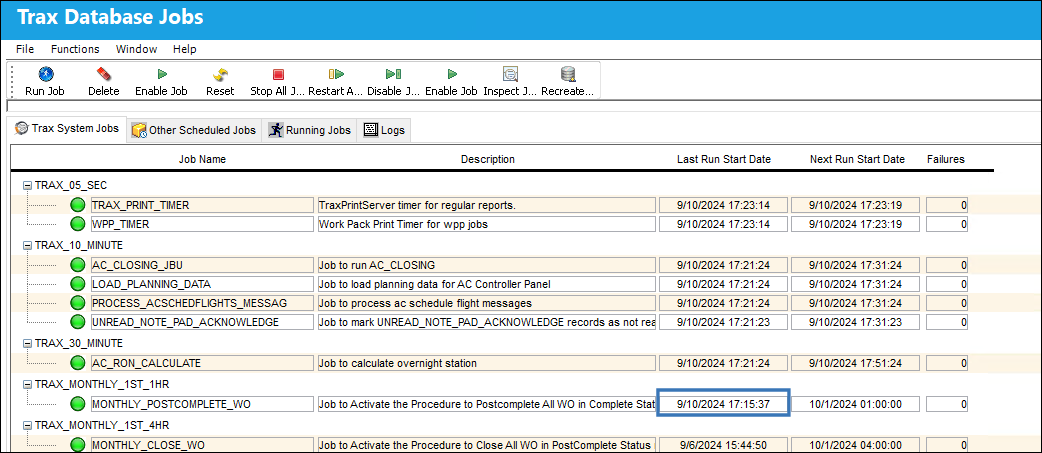Select the TRAX_PRINT_TIMER job name
This screenshot has width=1042, height=453.
click(x=202, y=205)
